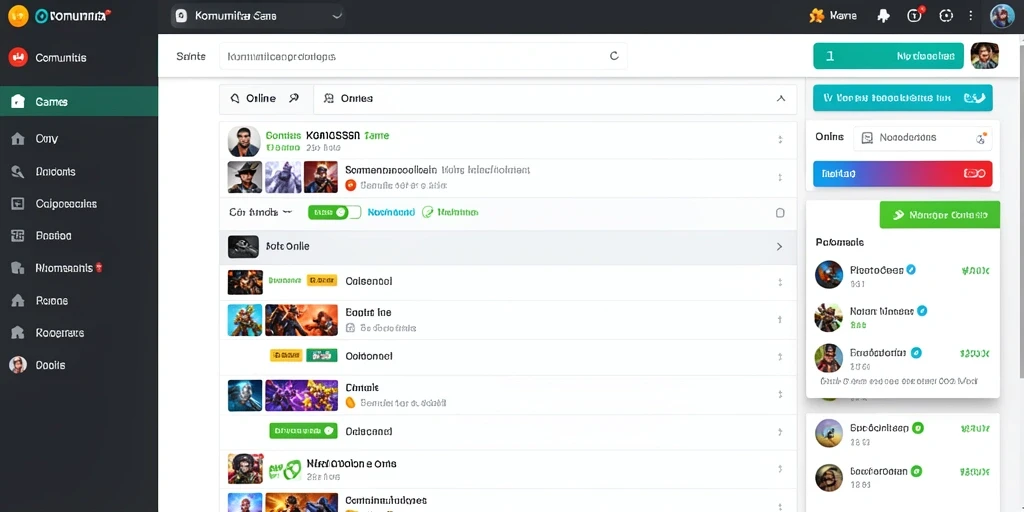Click the user avatar in Kenasssn row

244,141
